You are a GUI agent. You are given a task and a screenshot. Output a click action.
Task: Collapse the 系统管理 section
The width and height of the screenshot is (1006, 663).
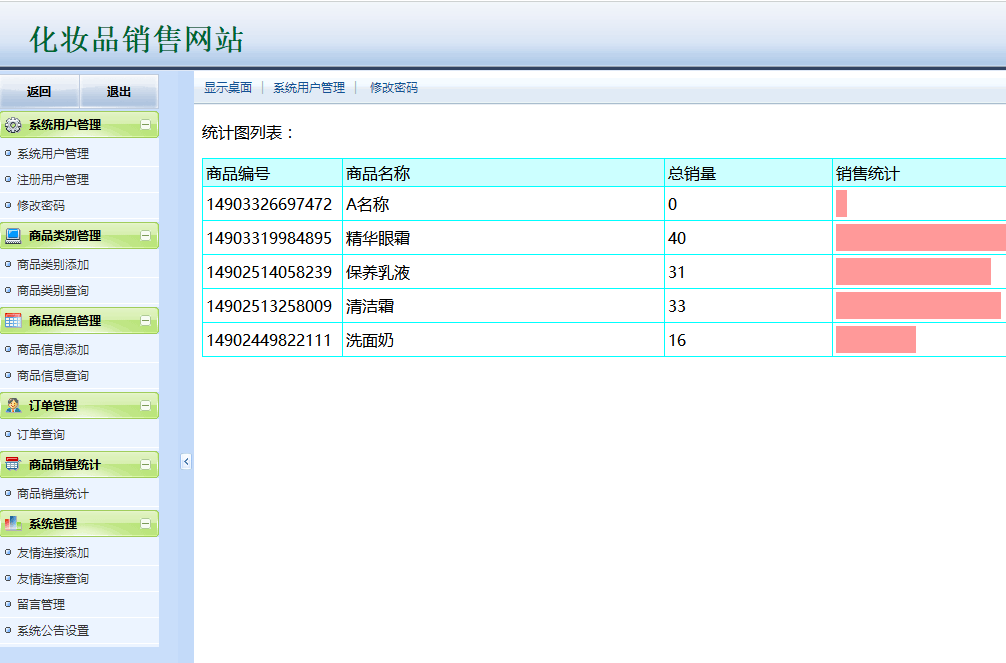coord(146,523)
